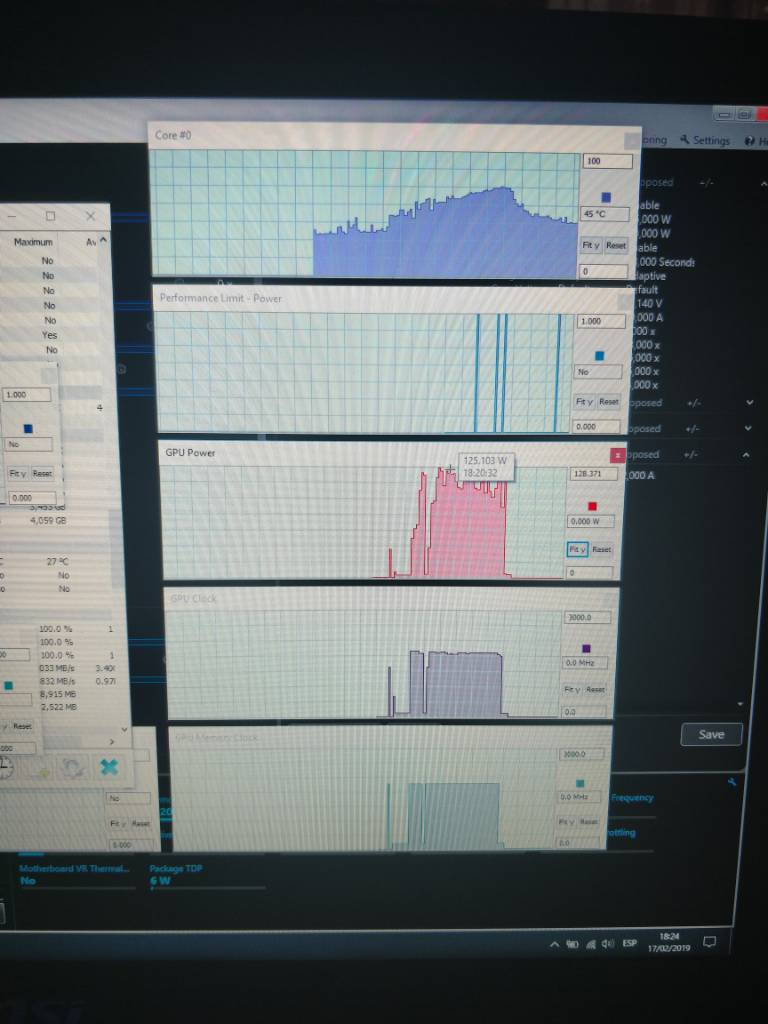Click Reset in the Core #0 graph
The width and height of the screenshot is (768, 1024).
click(x=615, y=245)
